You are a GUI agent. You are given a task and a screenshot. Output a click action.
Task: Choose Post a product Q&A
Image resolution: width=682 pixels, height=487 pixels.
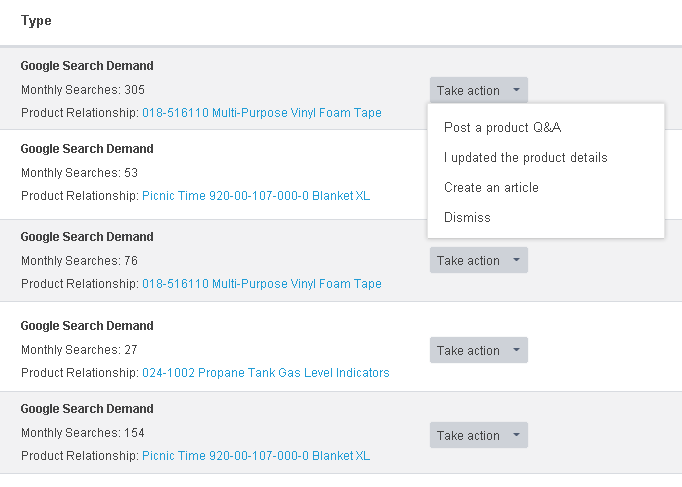502,127
